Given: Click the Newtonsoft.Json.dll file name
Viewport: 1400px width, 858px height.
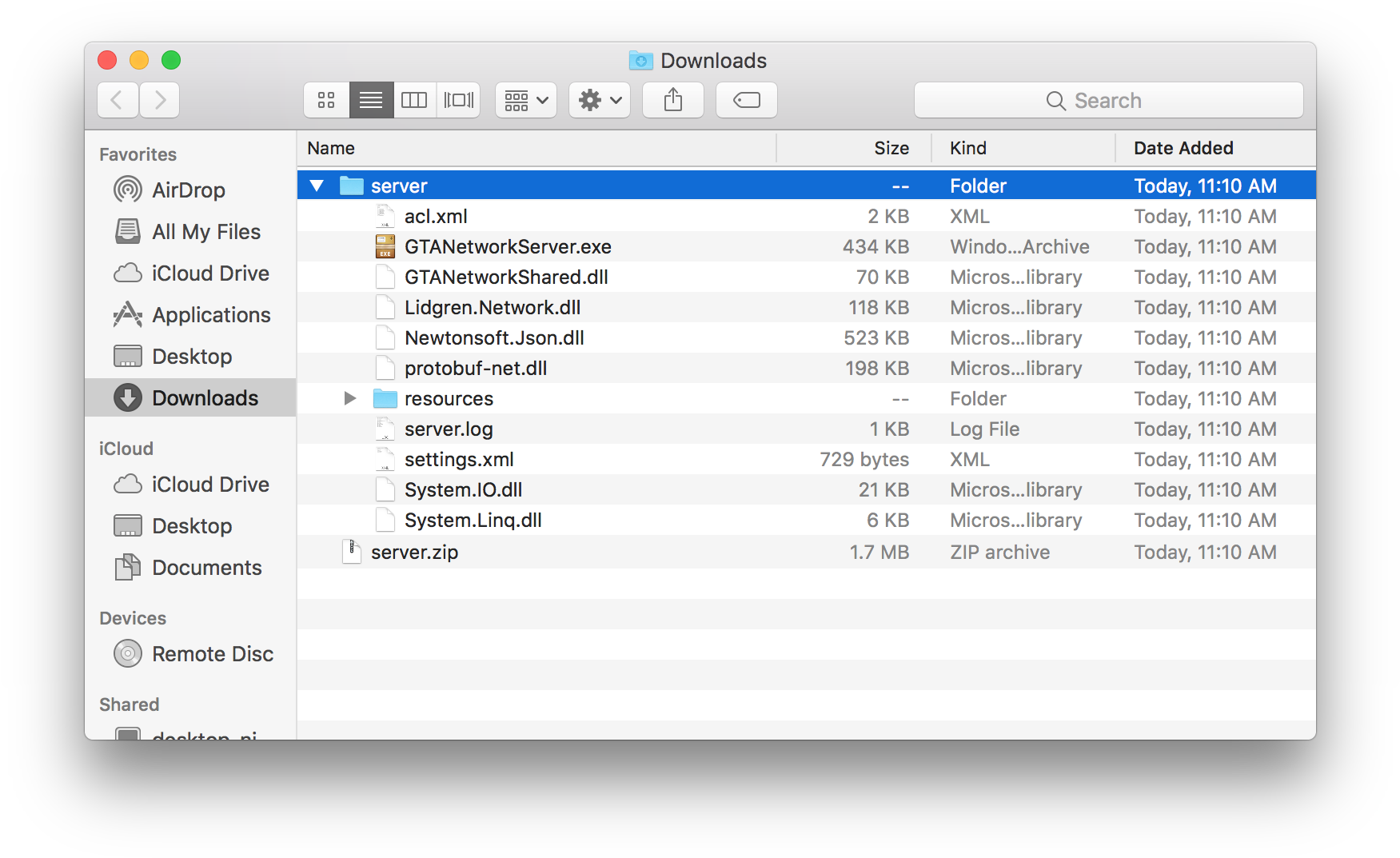Looking at the screenshot, I should click(x=494, y=338).
